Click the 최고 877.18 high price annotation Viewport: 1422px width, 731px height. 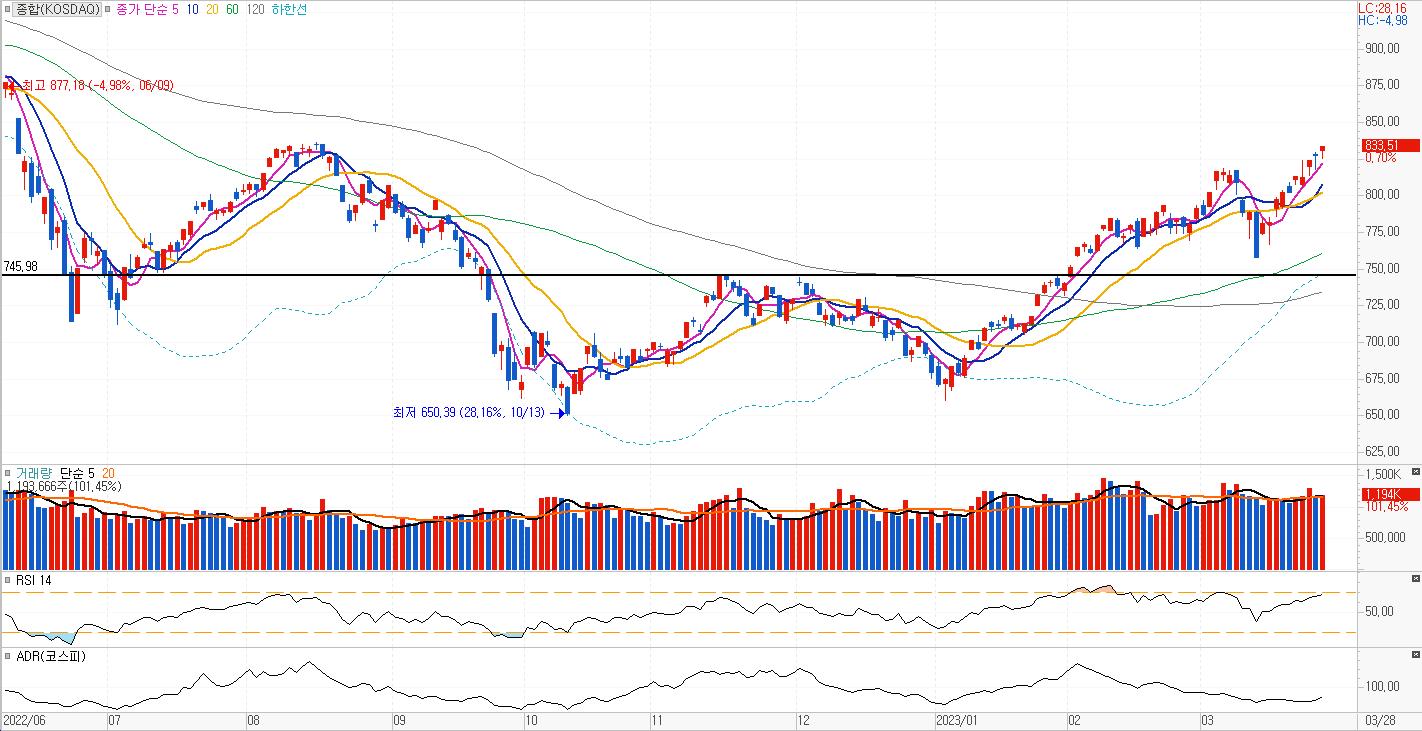pyautogui.click(x=96, y=86)
